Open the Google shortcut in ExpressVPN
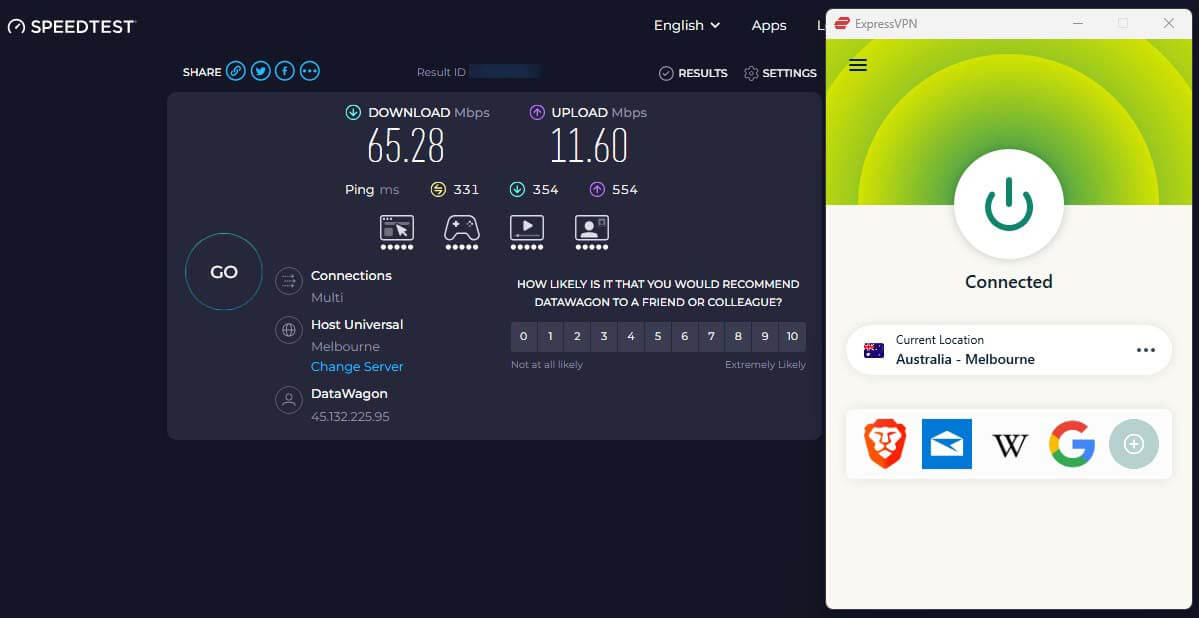The width and height of the screenshot is (1199, 618). click(x=1071, y=444)
